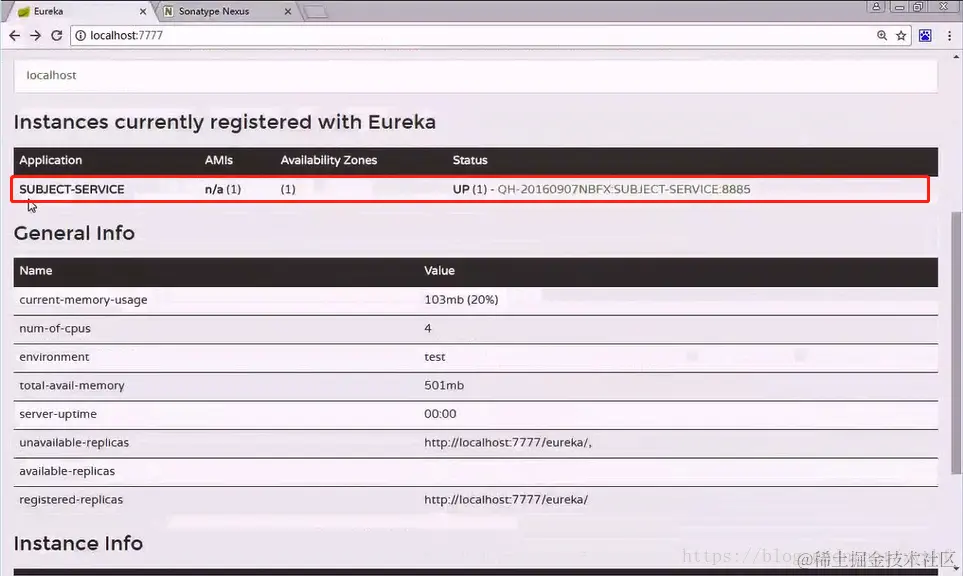963x576 pixels.
Task: Click the current-memory-usage row name
Action: click(x=83, y=300)
